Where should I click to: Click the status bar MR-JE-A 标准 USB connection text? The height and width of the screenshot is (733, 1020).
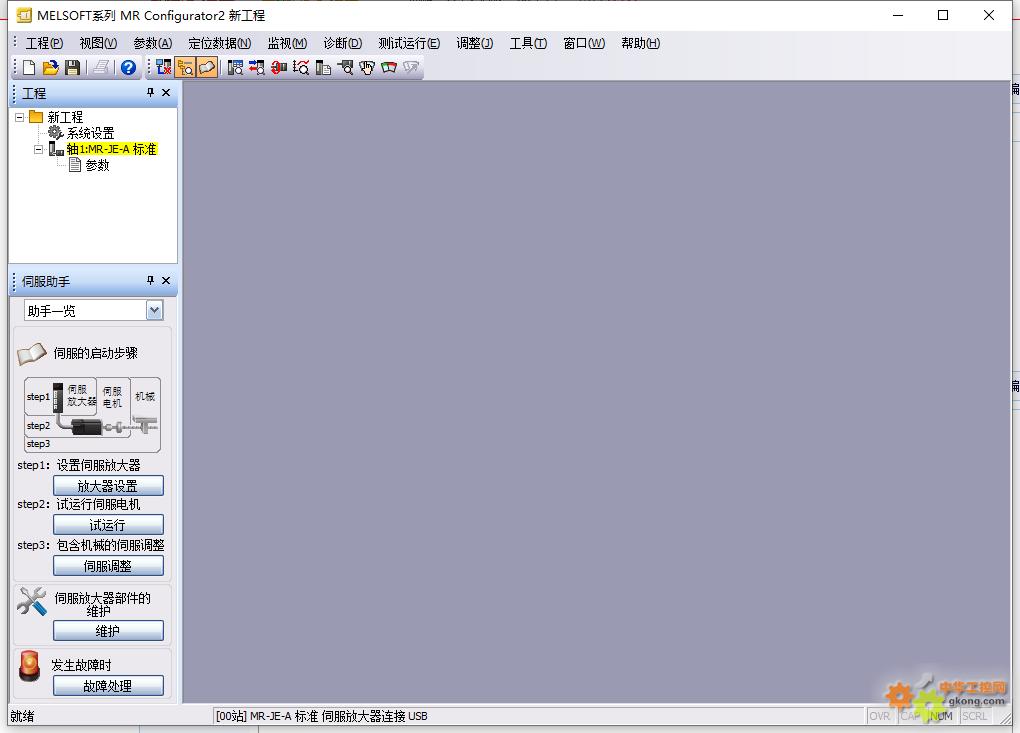coord(321,716)
